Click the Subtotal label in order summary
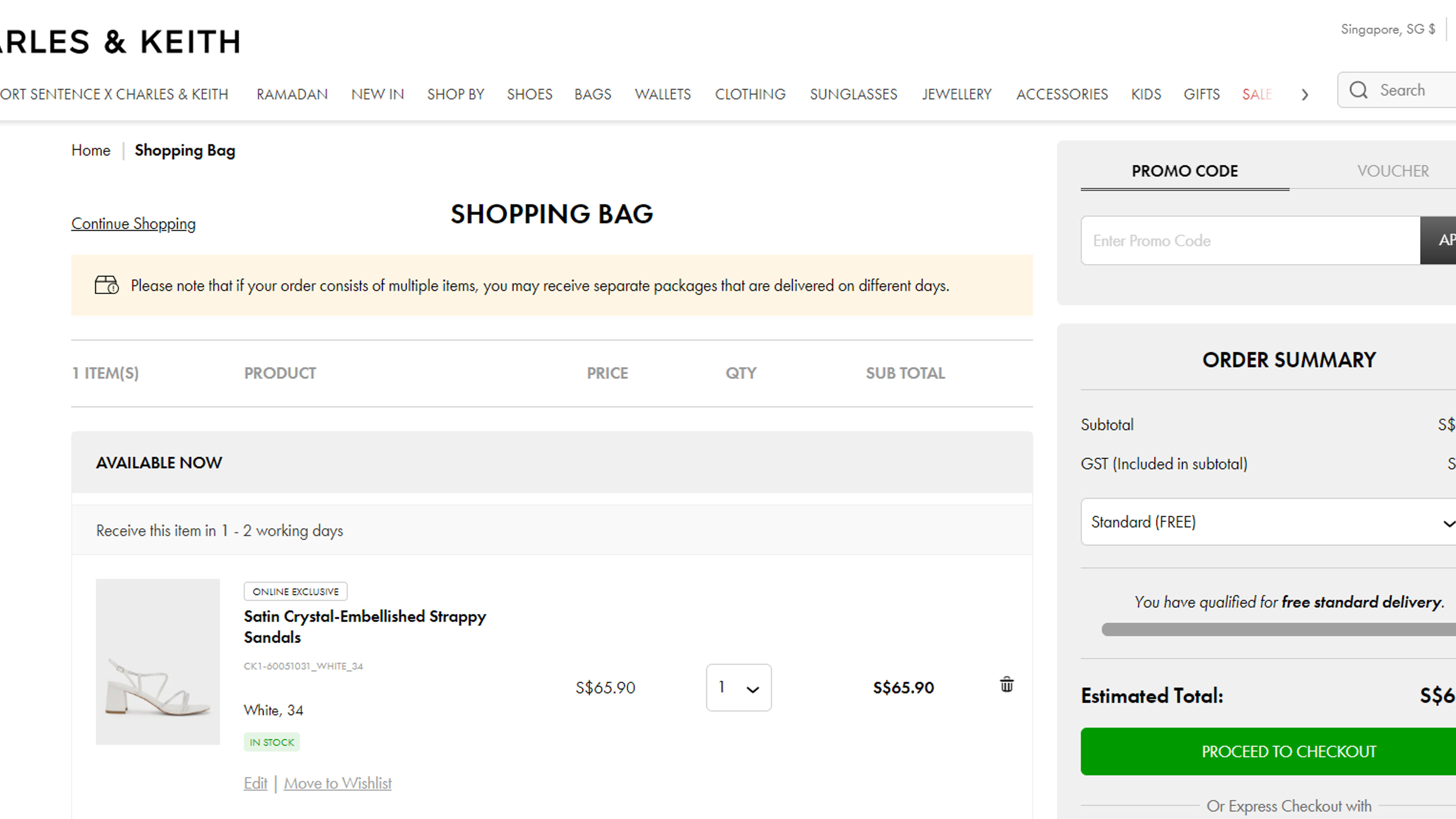The width and height of the screenshot is (1456, 819). coord(1107,425)
